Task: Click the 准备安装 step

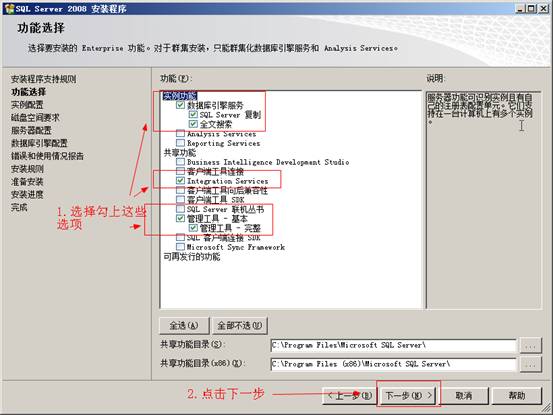Action: pos(27,182)
